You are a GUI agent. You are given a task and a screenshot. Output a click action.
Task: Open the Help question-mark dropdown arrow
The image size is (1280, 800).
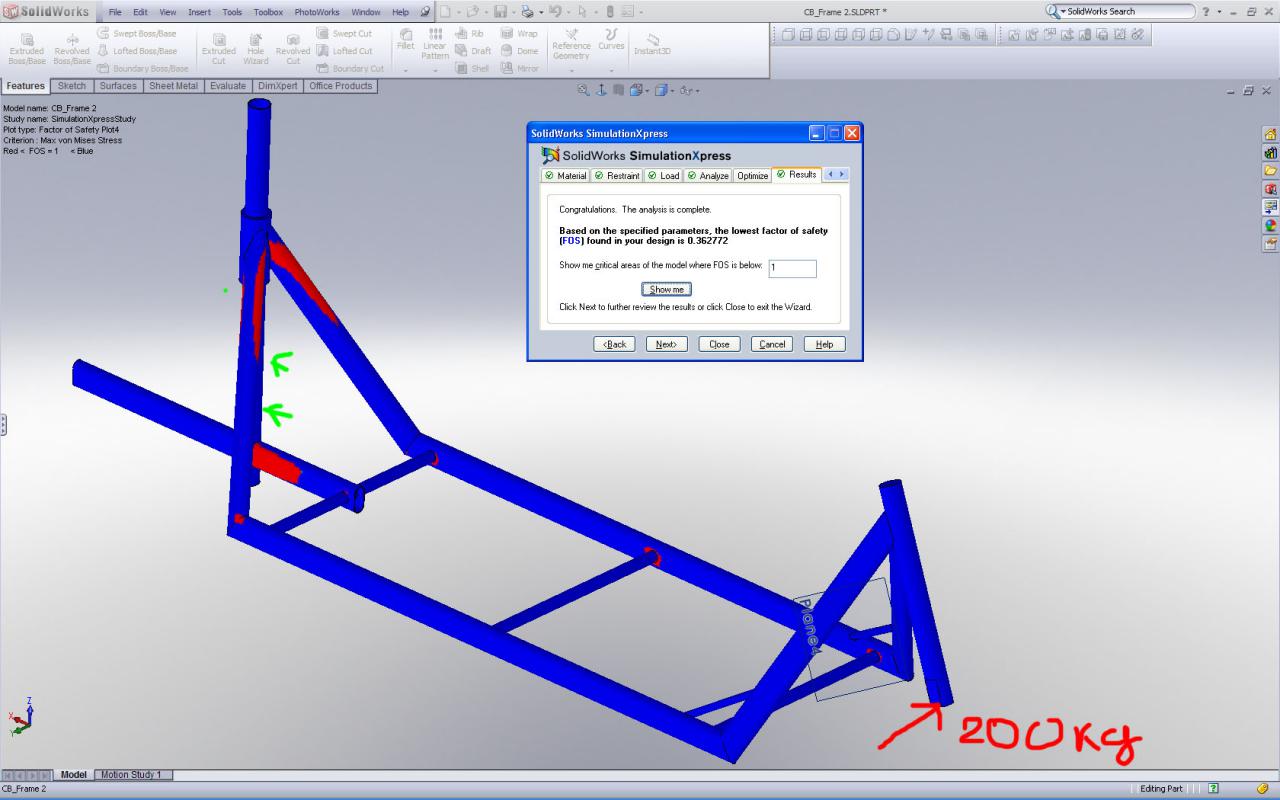click(x=1220, y=12)
